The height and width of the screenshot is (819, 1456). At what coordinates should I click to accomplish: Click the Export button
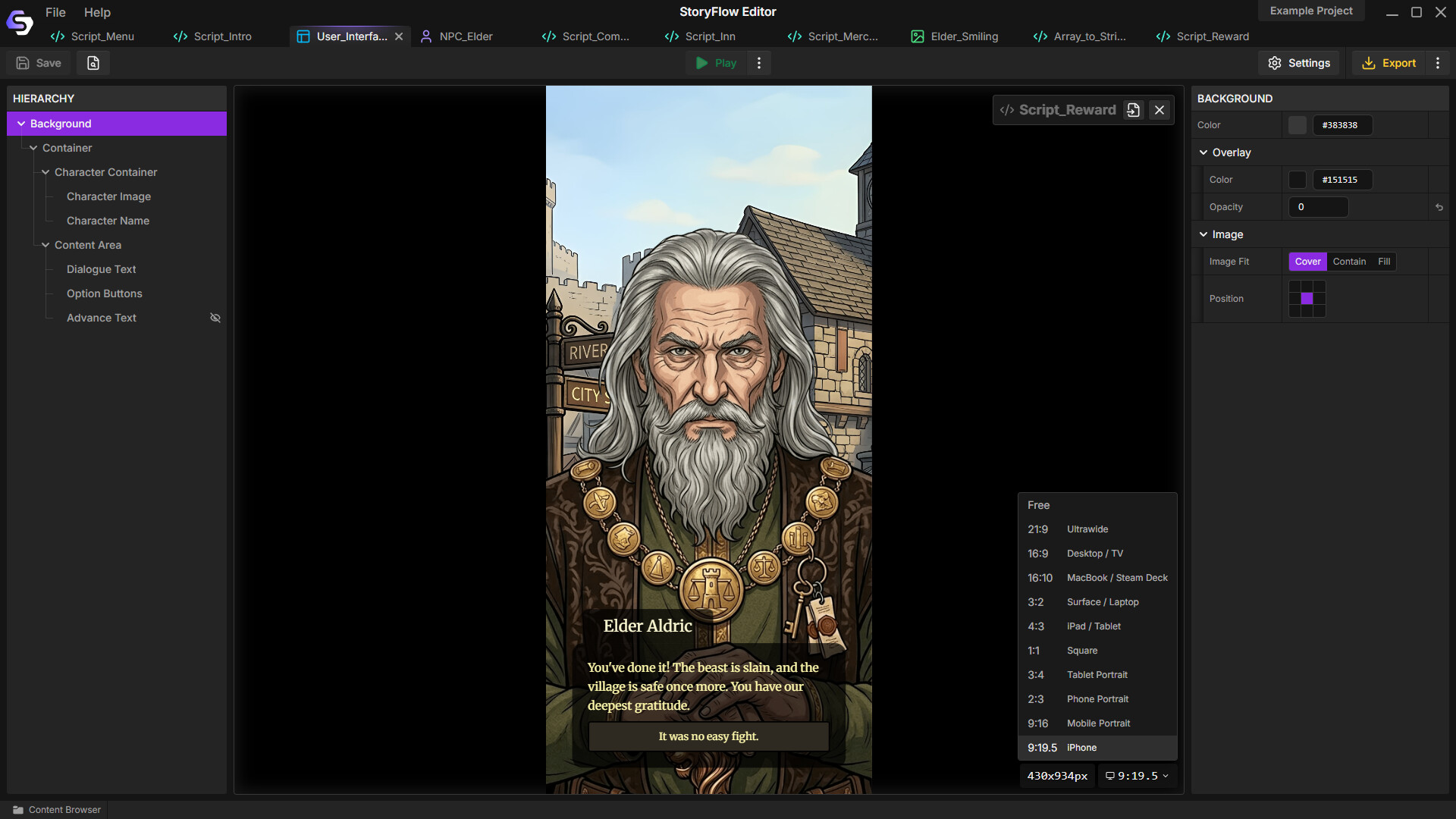(1389, 63)
